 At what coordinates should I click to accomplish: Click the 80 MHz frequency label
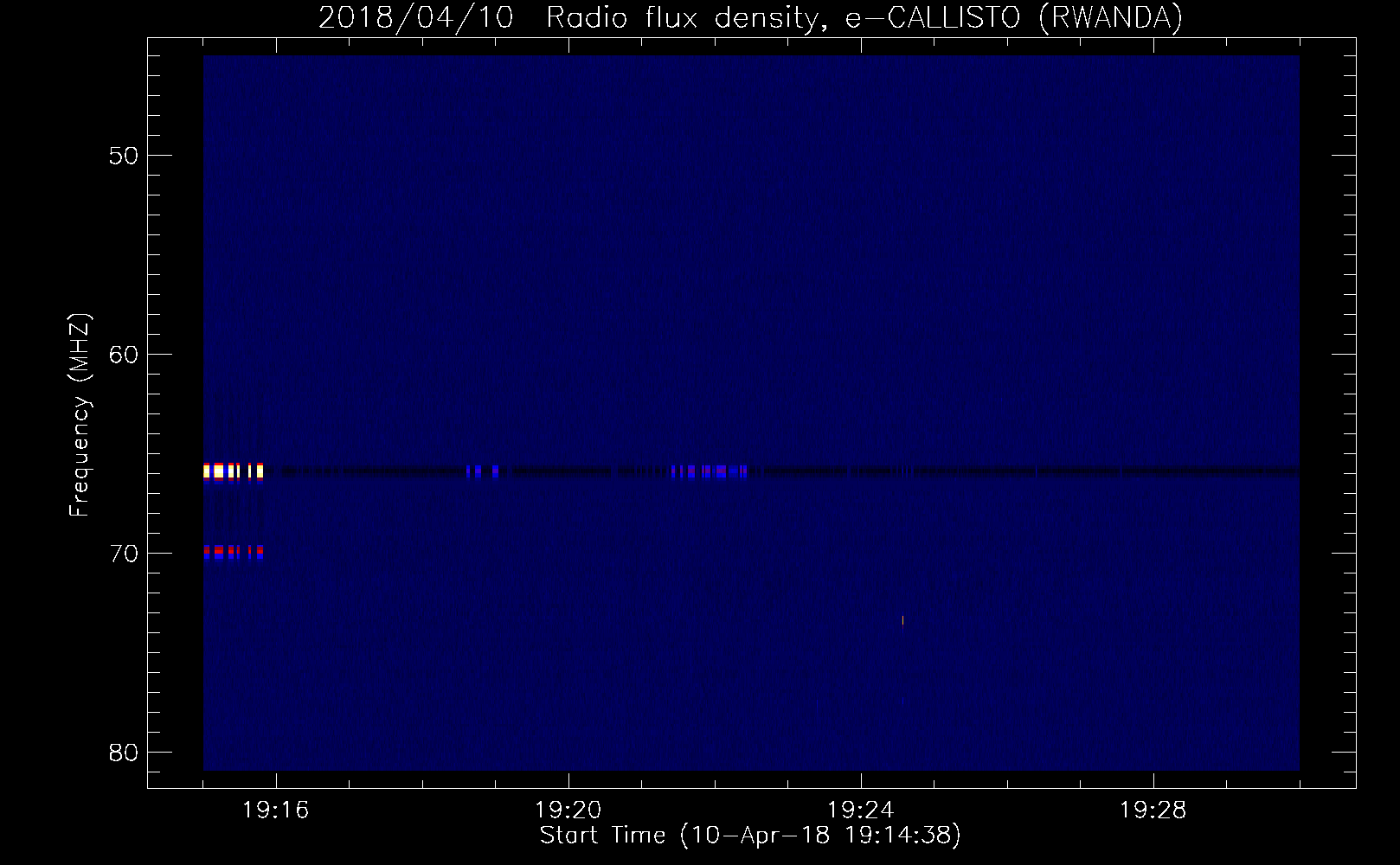125,752
